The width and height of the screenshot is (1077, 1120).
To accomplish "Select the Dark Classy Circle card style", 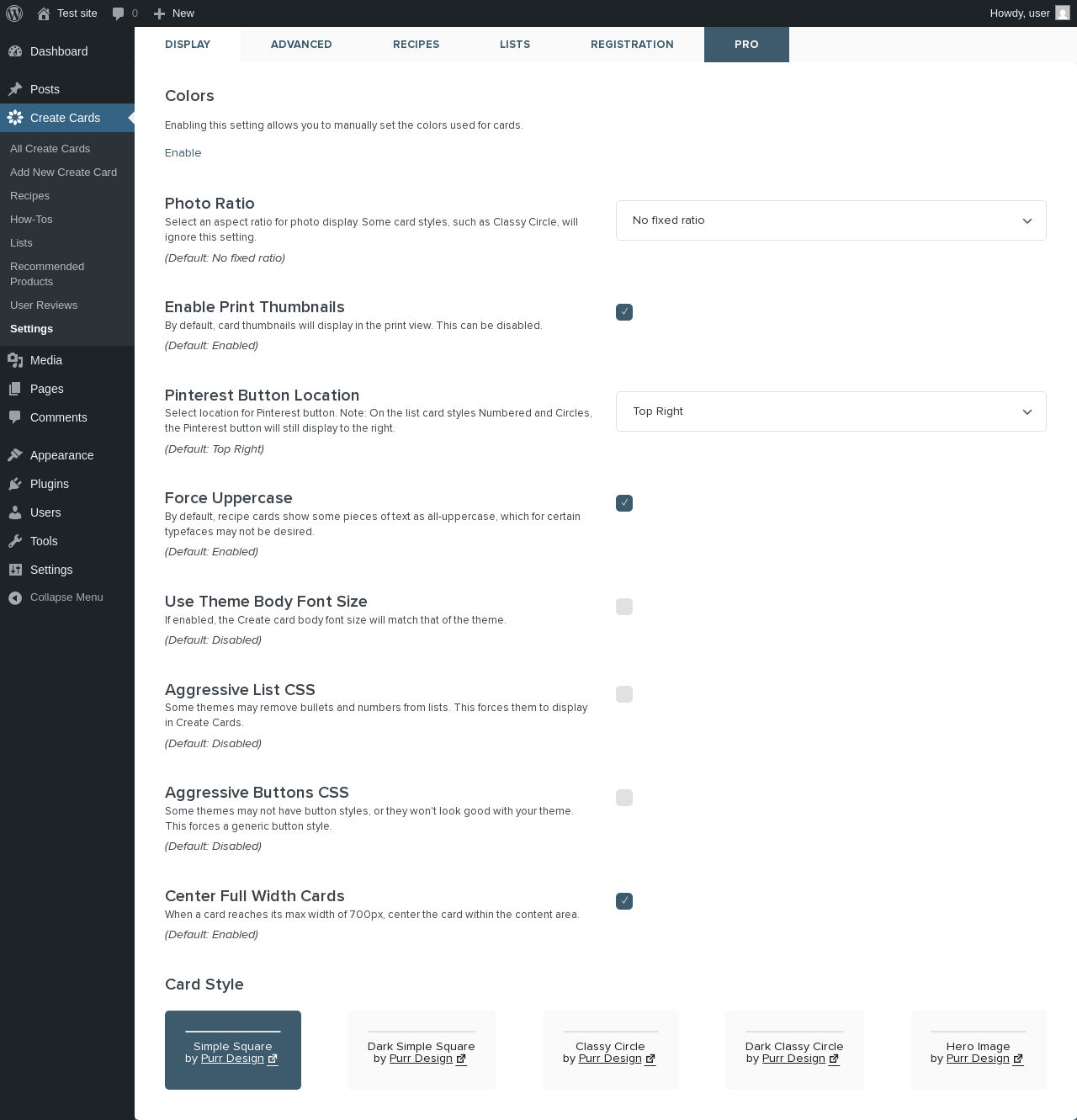I will tap(794, 1050).
